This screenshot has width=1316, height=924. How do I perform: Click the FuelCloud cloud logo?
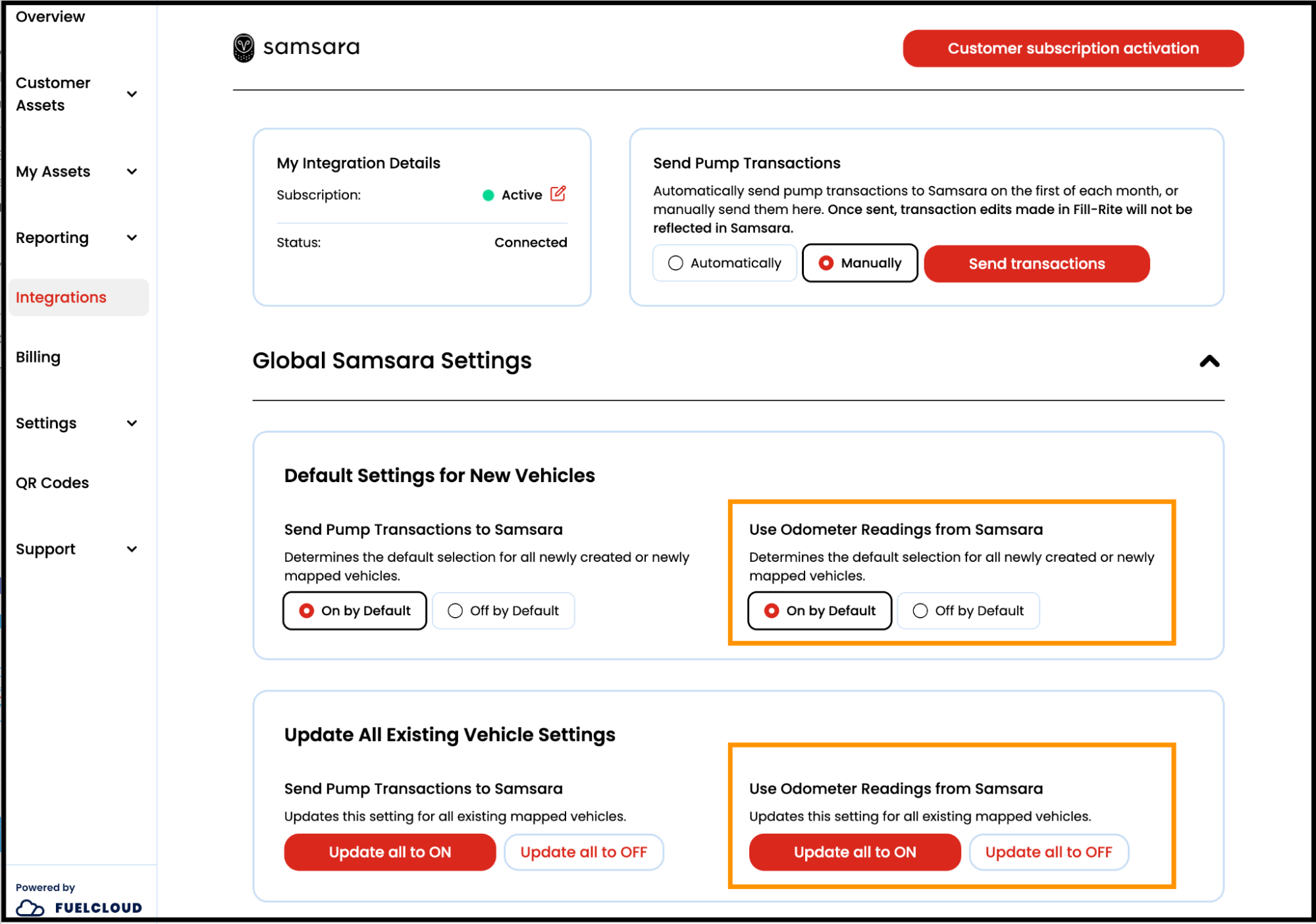click(x=30, y=908)
